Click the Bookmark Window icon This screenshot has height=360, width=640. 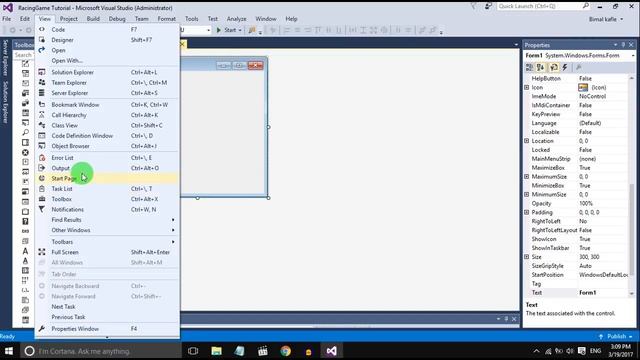(x=42, y=104)
